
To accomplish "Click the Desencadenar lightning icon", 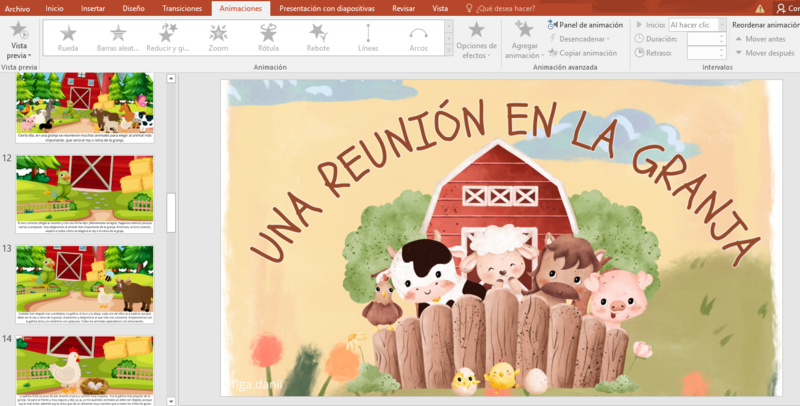I will tap(553, 39).
